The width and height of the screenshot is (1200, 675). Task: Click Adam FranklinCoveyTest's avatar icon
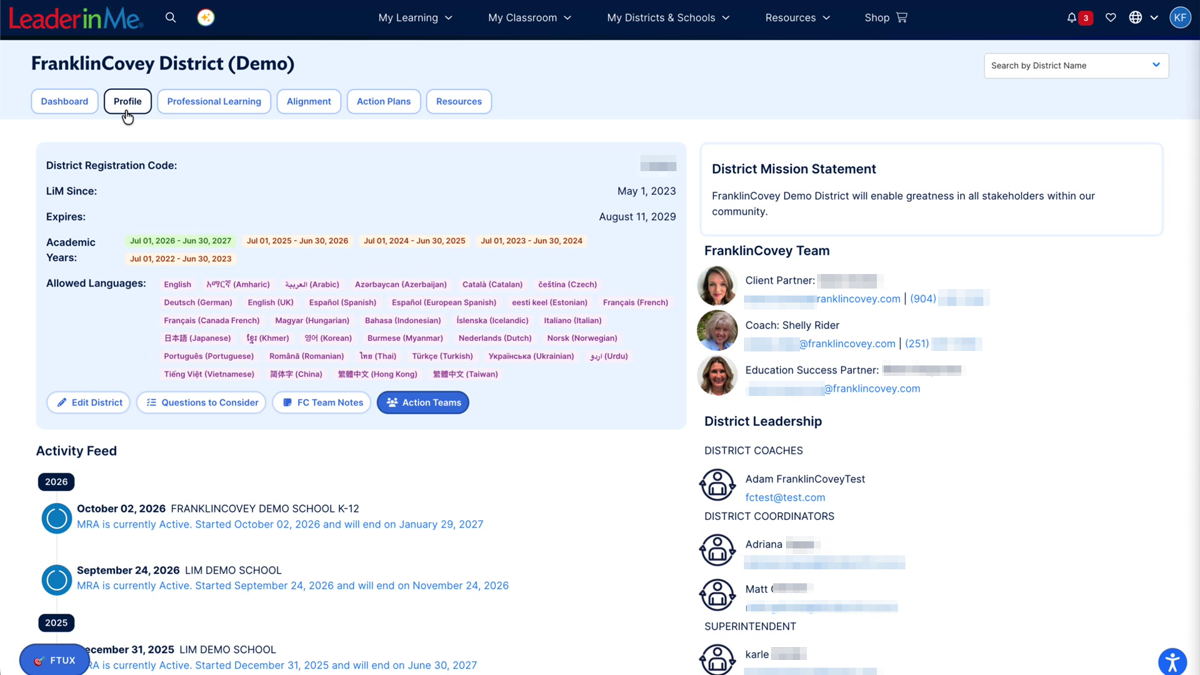pyautogui.click(x=717, y=485)
